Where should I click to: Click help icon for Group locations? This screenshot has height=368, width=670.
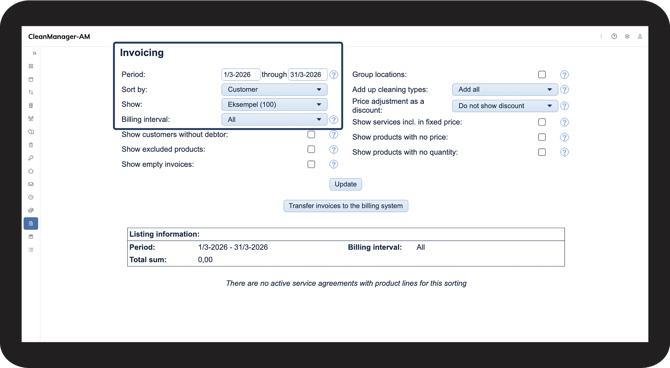pos(564,75)
